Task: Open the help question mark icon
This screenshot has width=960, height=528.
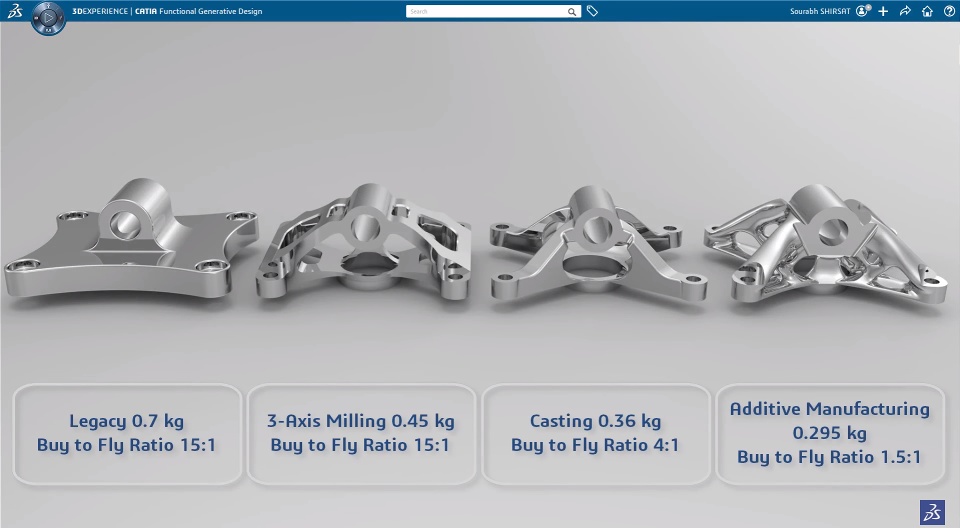Action: 949,11
